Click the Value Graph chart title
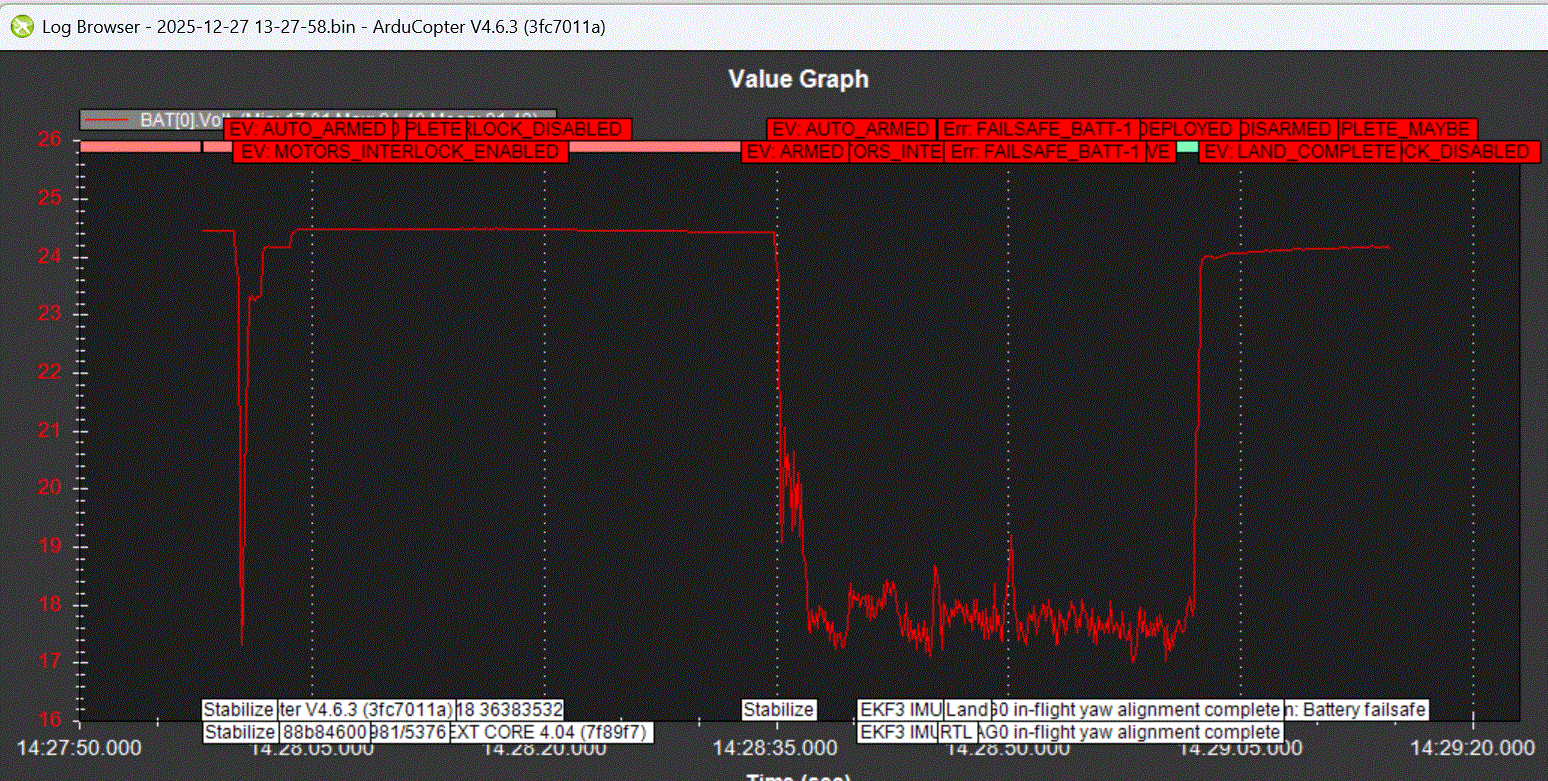This screenshot has width=1548, height=781. (798, 79)
